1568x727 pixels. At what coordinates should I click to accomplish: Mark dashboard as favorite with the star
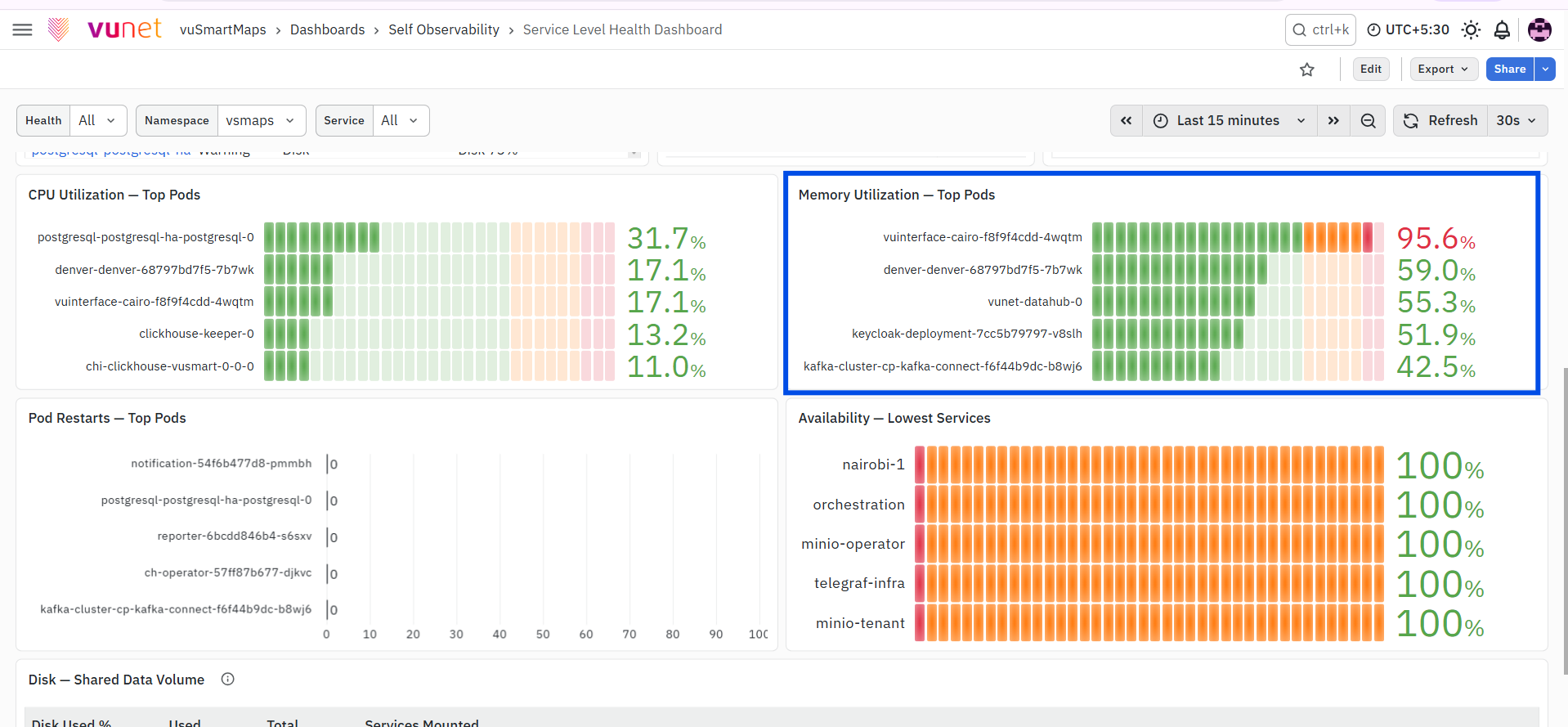[x=1307, y=70]
